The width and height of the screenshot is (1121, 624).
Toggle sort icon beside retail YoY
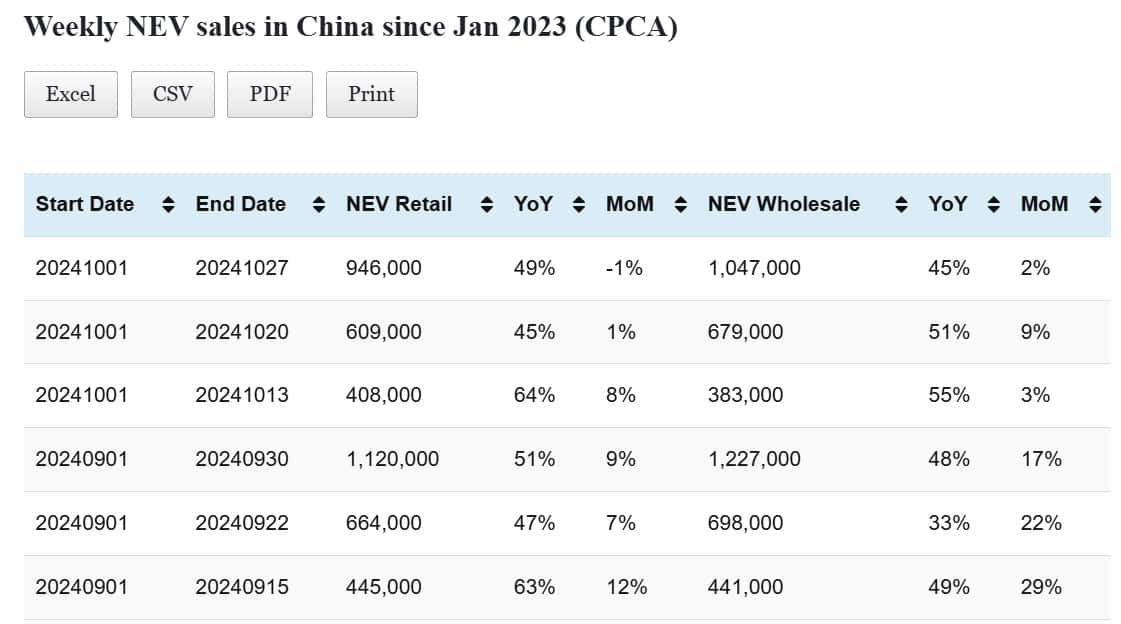[x=578, y=205]
